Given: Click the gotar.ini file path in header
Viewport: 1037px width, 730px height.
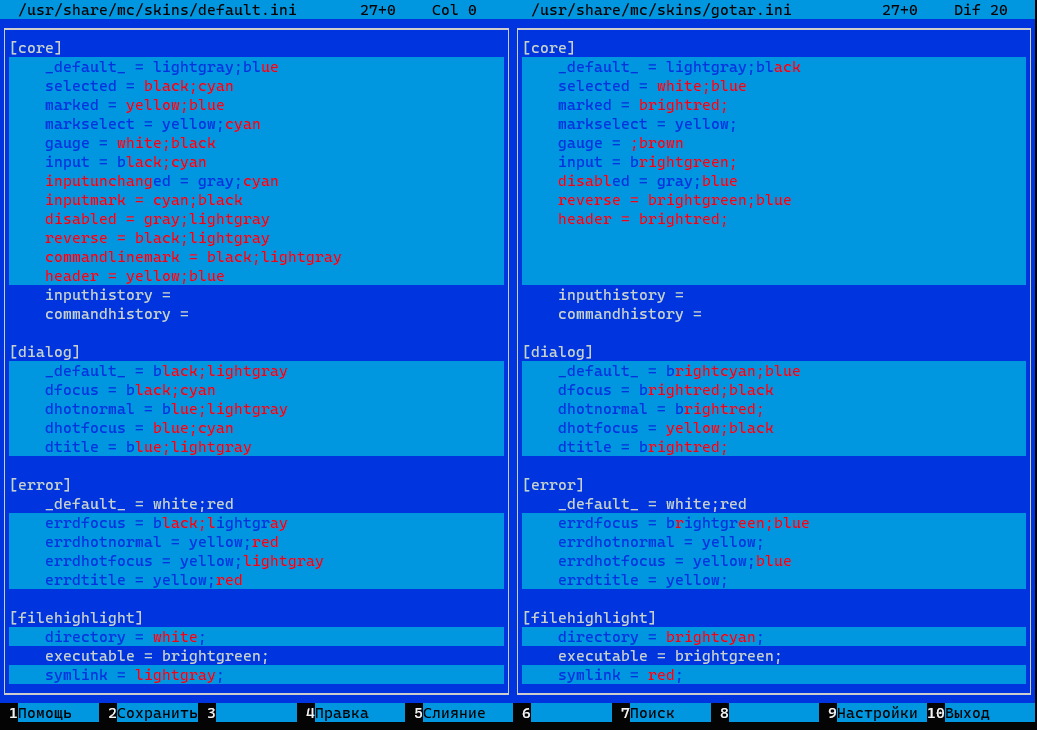Looking at the screenshot, I should click(x=661, y=10).
